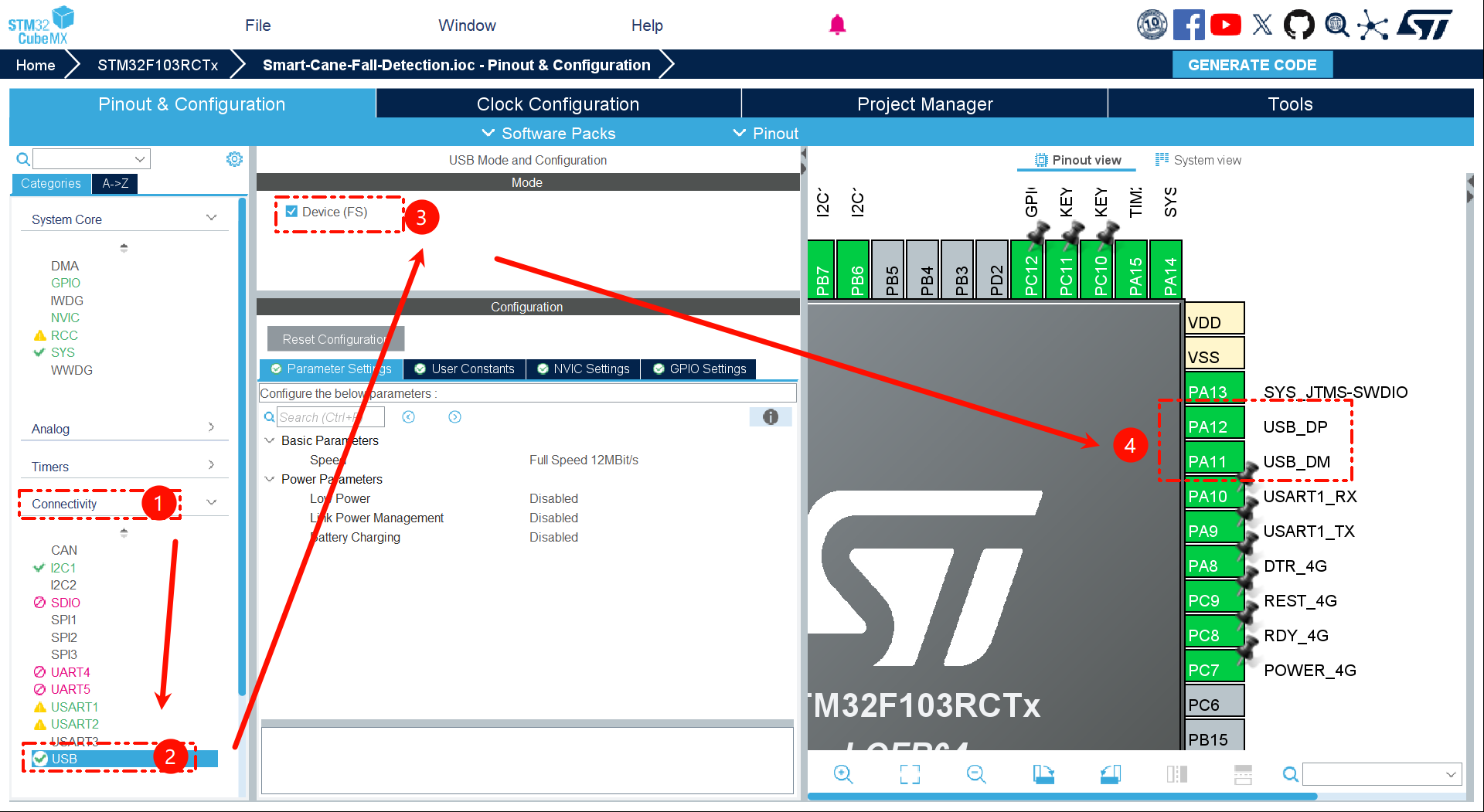Click the GENERATE CODE button
This screenshot has width=1484, height=812.
tap(1251, 65)
